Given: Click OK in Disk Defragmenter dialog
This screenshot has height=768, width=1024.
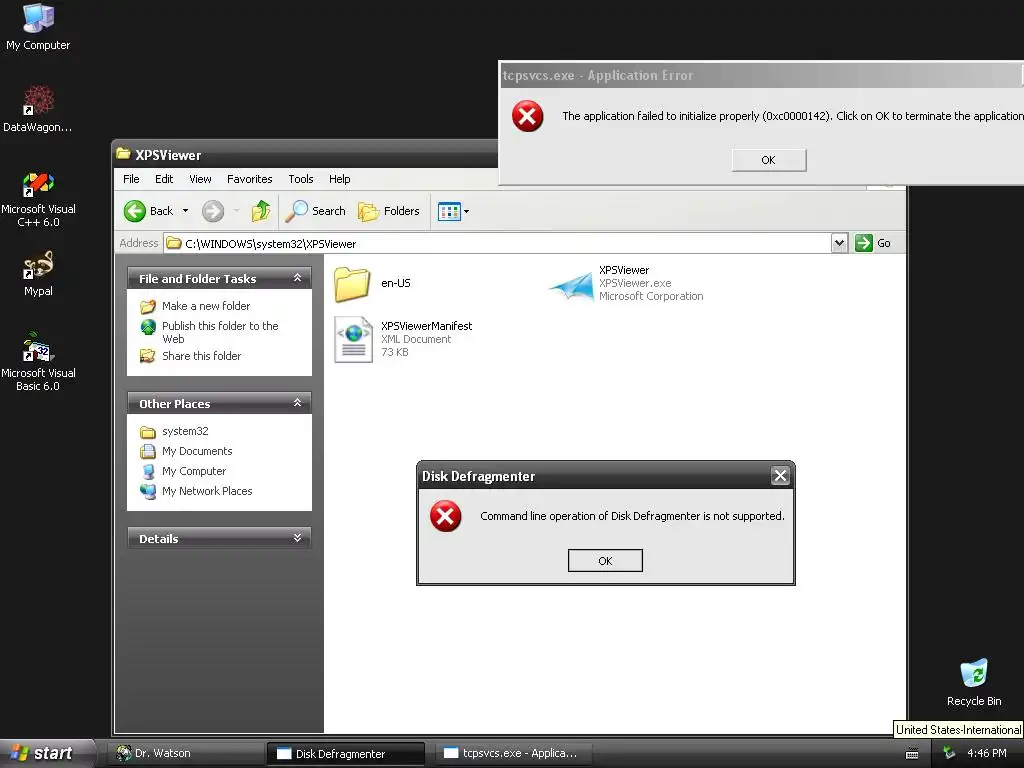Looking at the screenshot, I should tap(605, 560).
